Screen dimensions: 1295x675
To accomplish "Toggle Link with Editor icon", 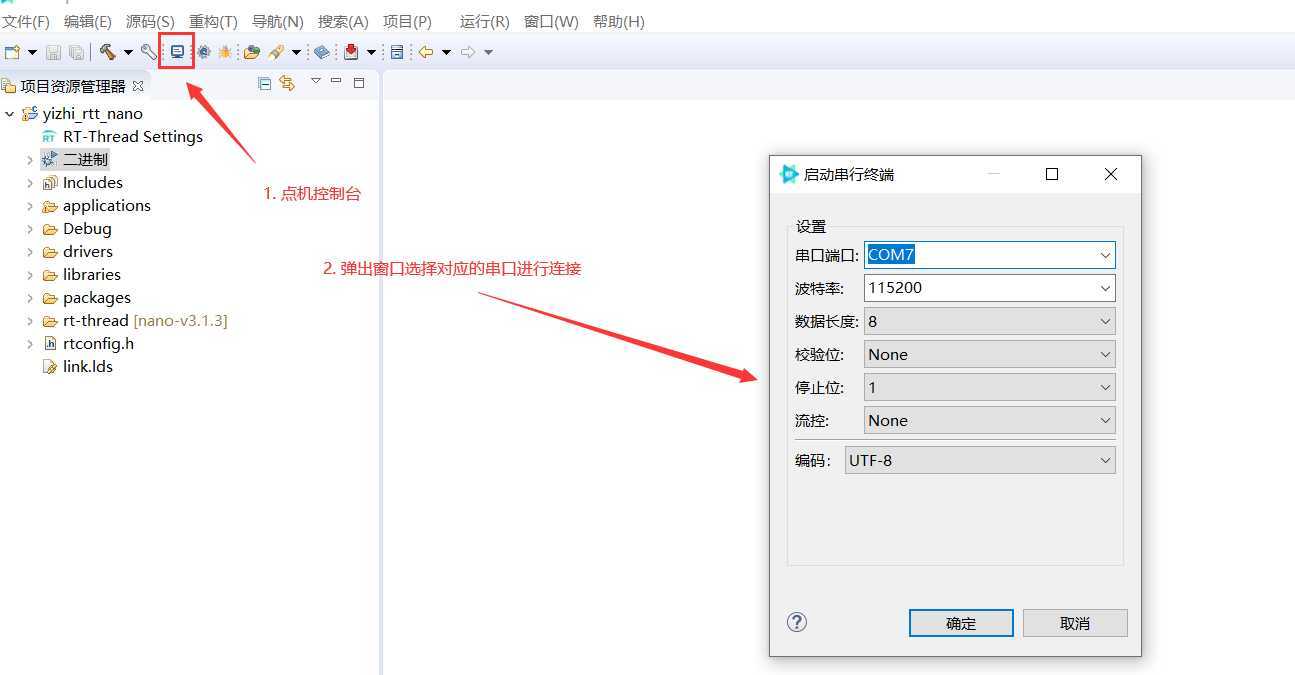I will pyautogui.click(x=287, y=84).
